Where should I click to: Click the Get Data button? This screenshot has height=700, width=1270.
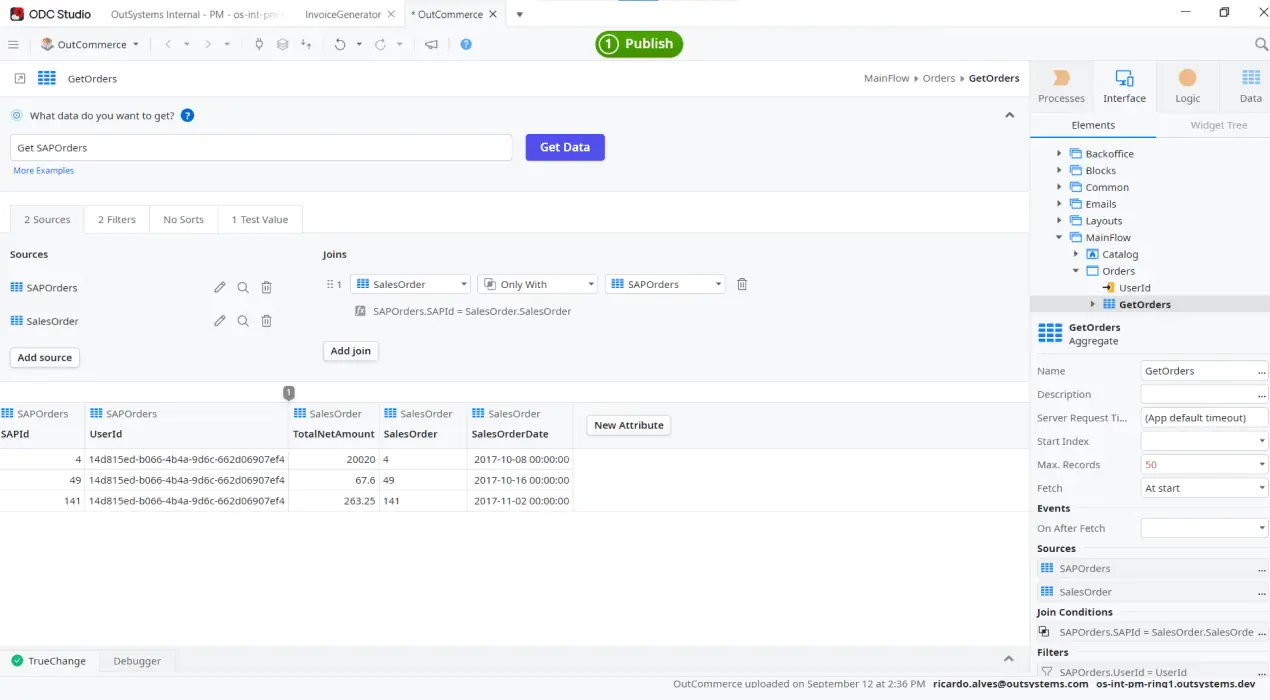tap(564, 147)
